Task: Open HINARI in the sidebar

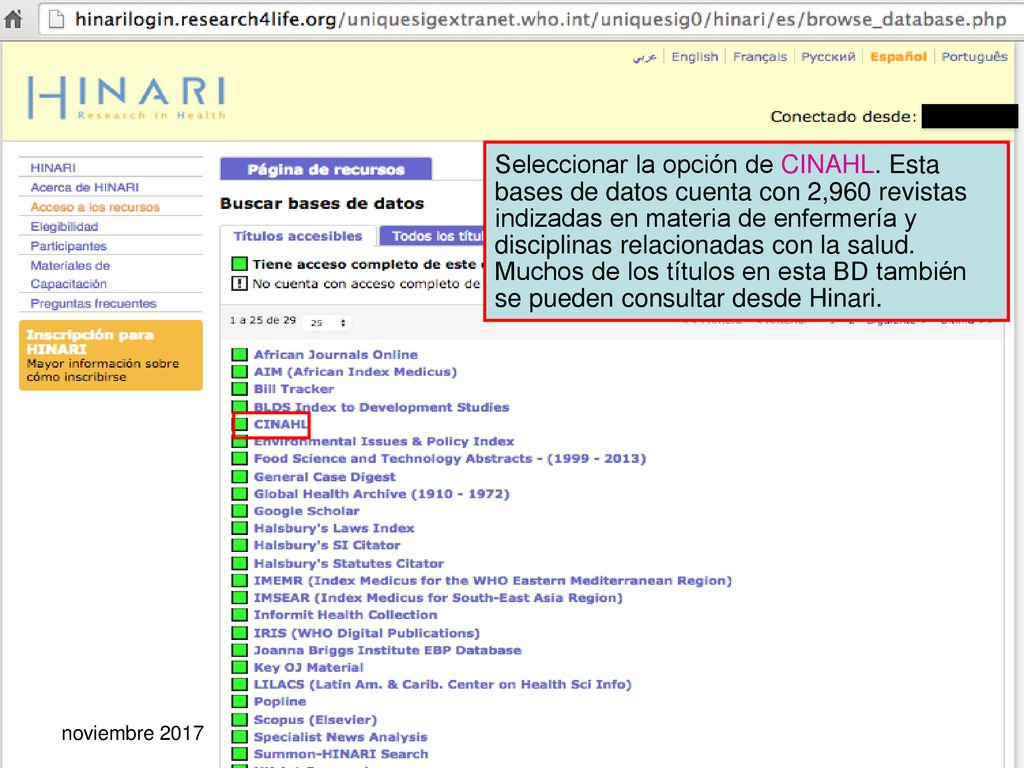Action: pos(53,168)
